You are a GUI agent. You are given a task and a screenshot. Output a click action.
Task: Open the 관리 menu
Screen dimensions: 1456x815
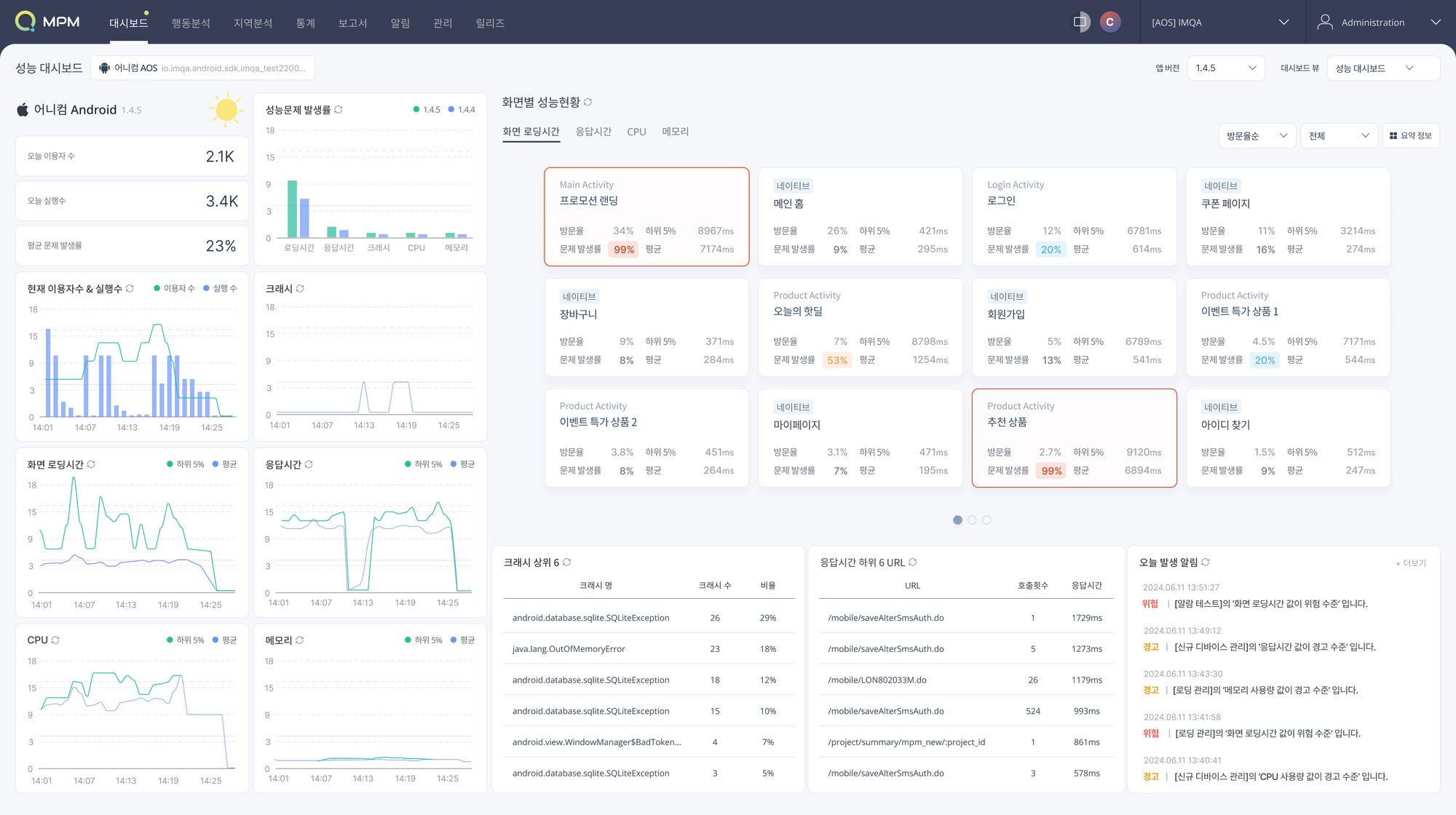(443, 23)
